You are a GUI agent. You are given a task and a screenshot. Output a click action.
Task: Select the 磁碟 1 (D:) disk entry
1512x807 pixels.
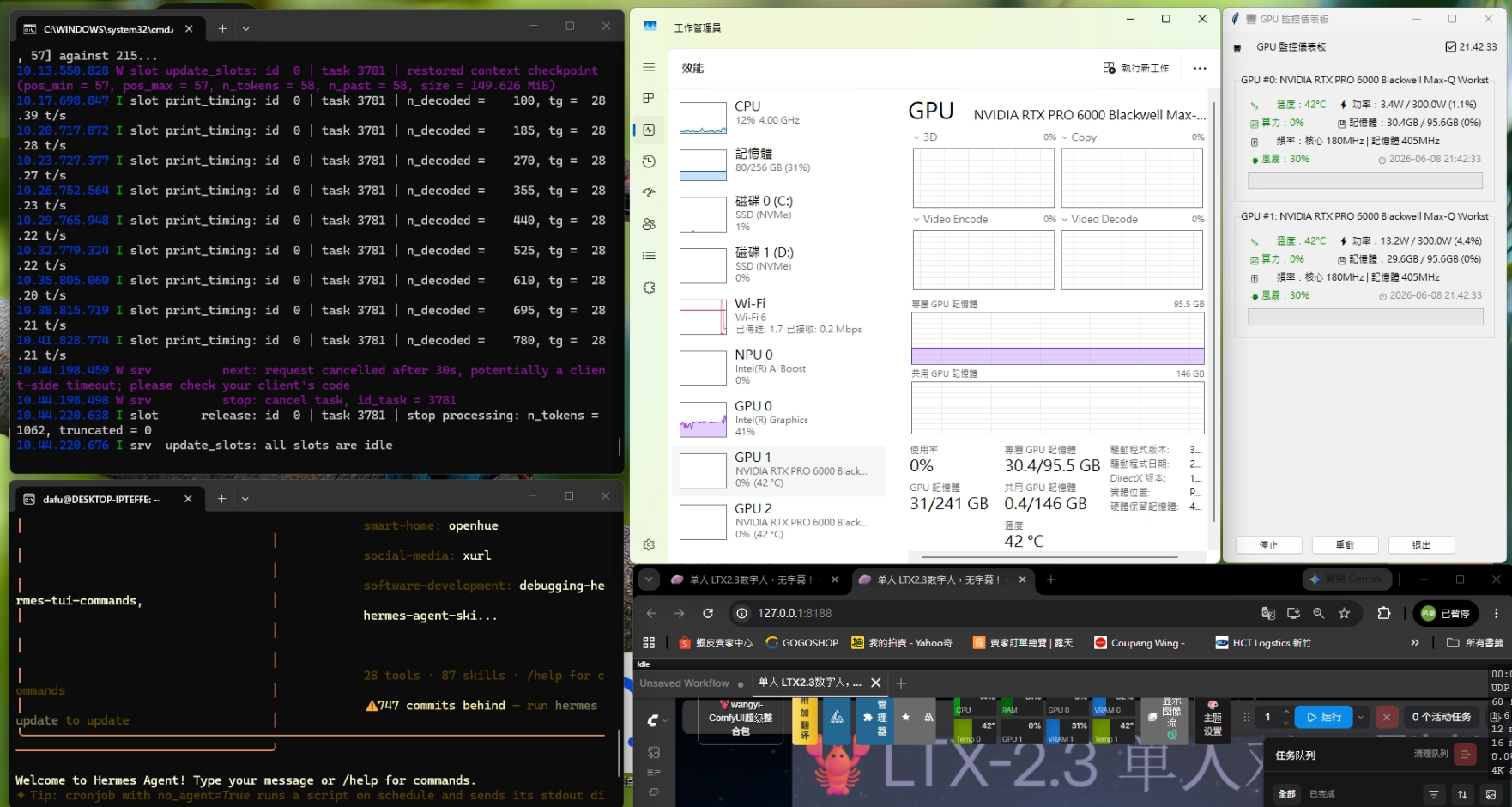click(779, 265)
